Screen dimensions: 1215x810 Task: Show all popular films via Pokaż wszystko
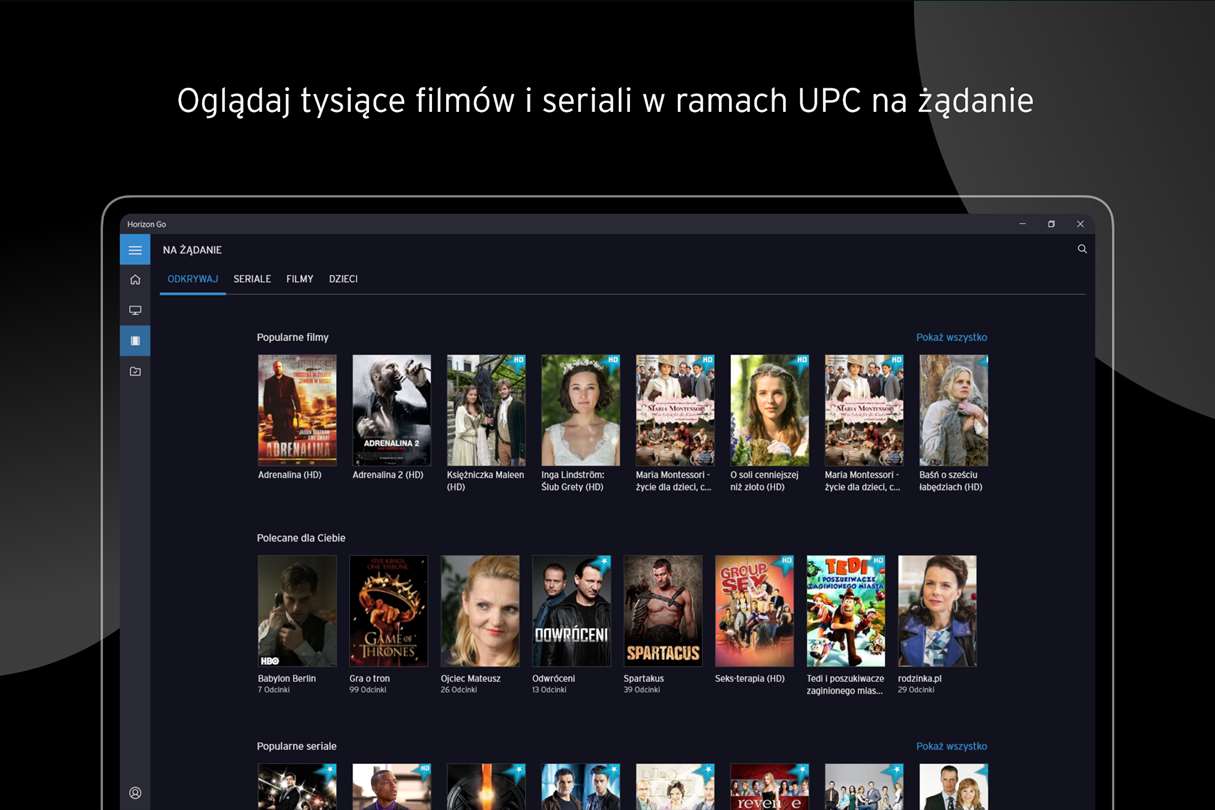pos(951,337)
